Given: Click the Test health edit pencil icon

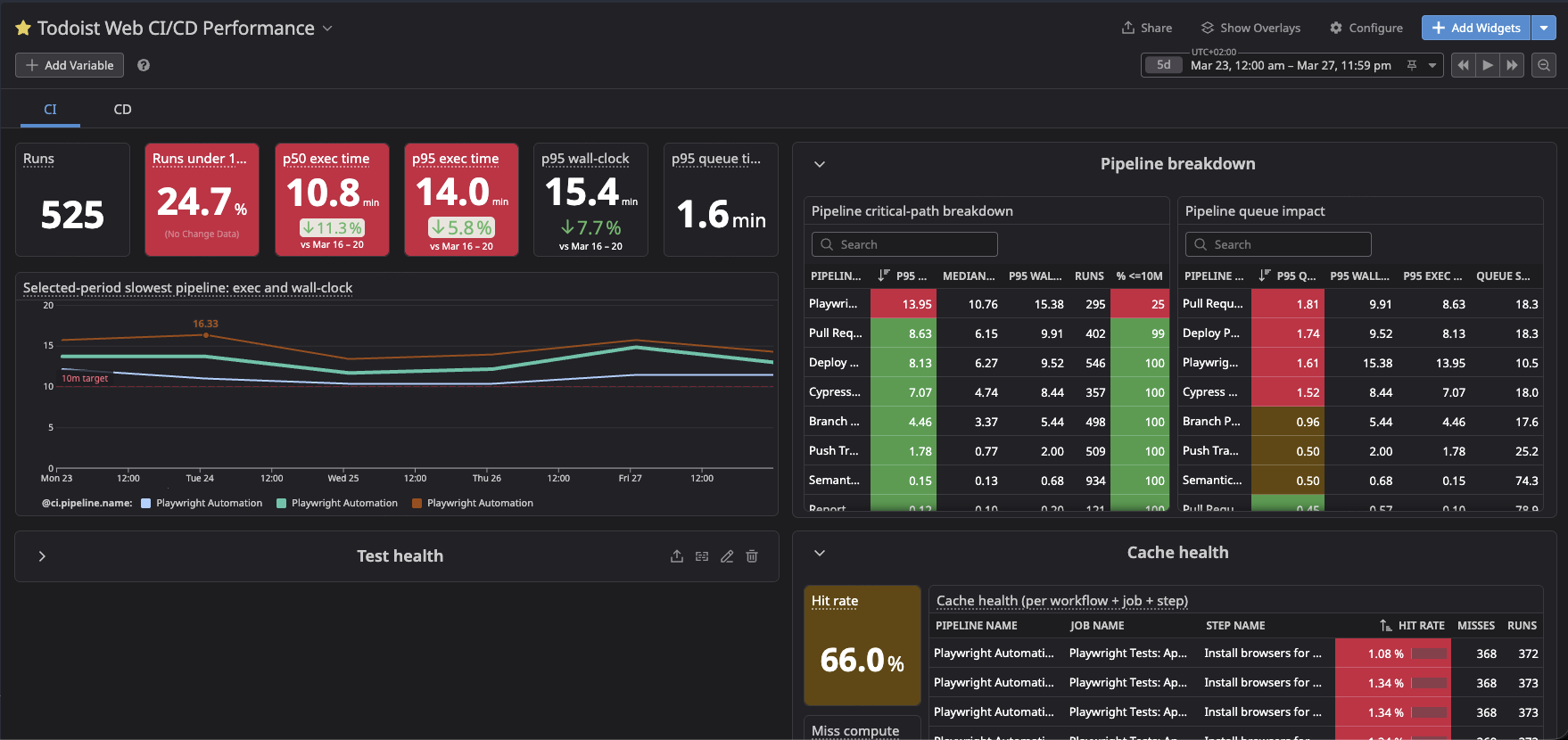Looking at the screenshot, I should (727, 556).
